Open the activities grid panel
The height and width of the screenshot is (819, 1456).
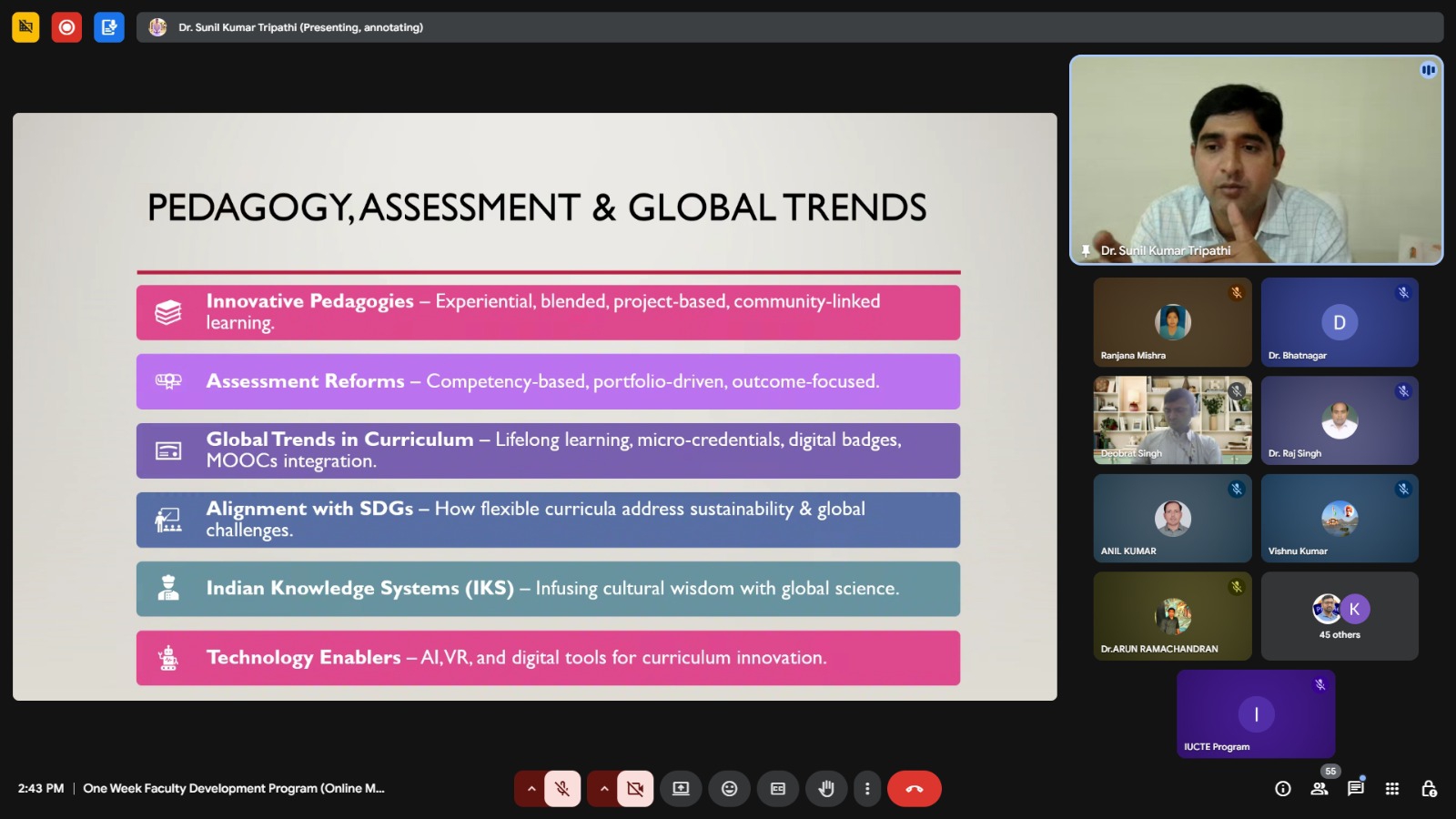click(x=1392, y=789)
